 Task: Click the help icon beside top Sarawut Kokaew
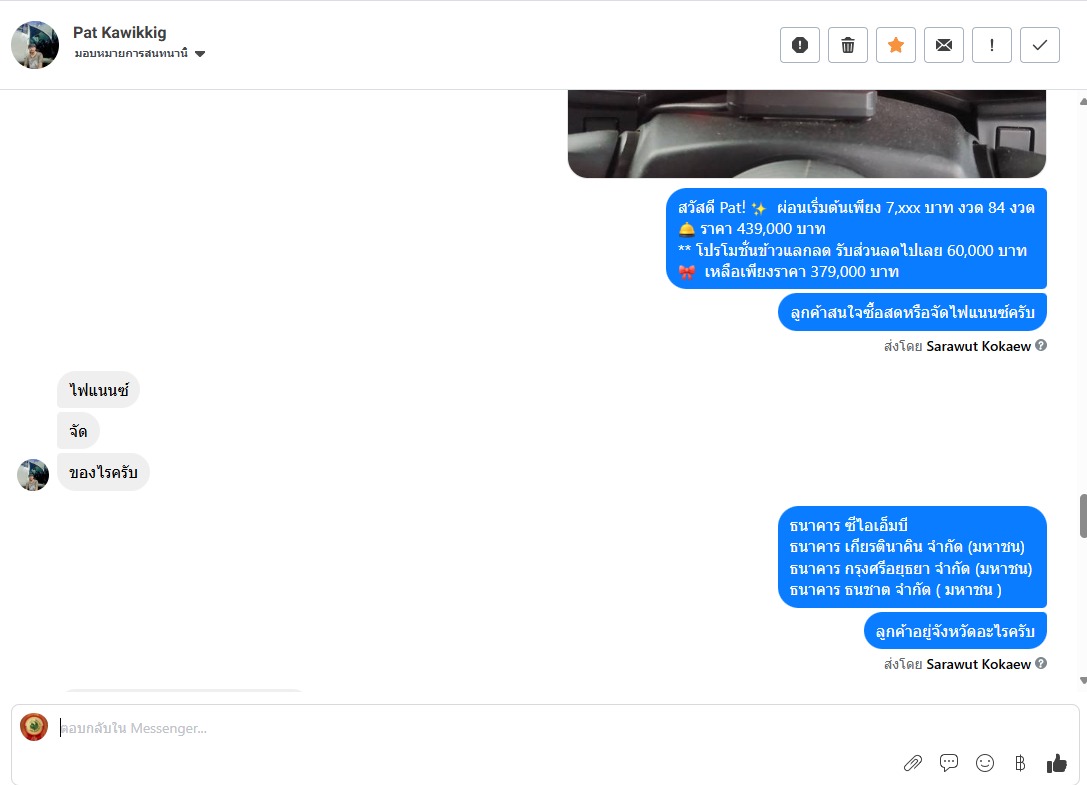(1041, 345)
